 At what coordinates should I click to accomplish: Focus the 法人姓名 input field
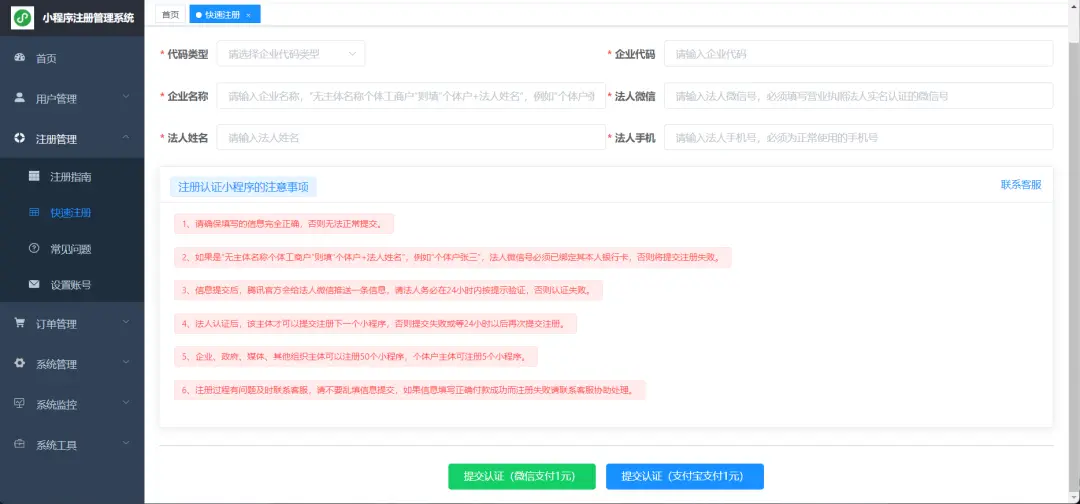(411, 138)
